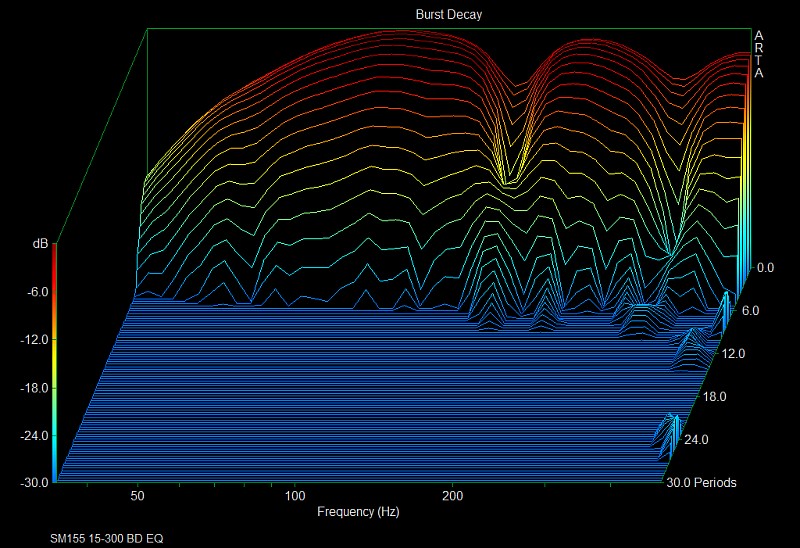800x548 pixels.
Task: Click the 18.0 periods axis label
Action: coord(714,396)
